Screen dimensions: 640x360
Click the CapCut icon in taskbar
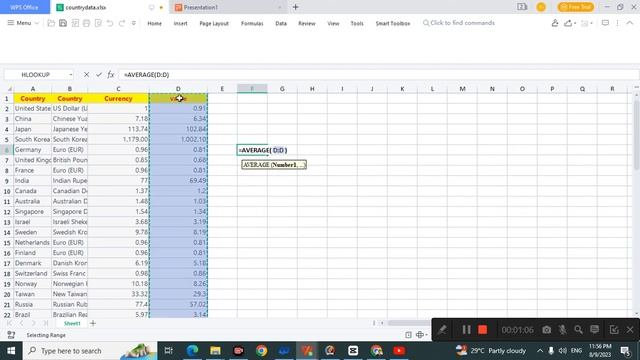(x=353, y=350)
